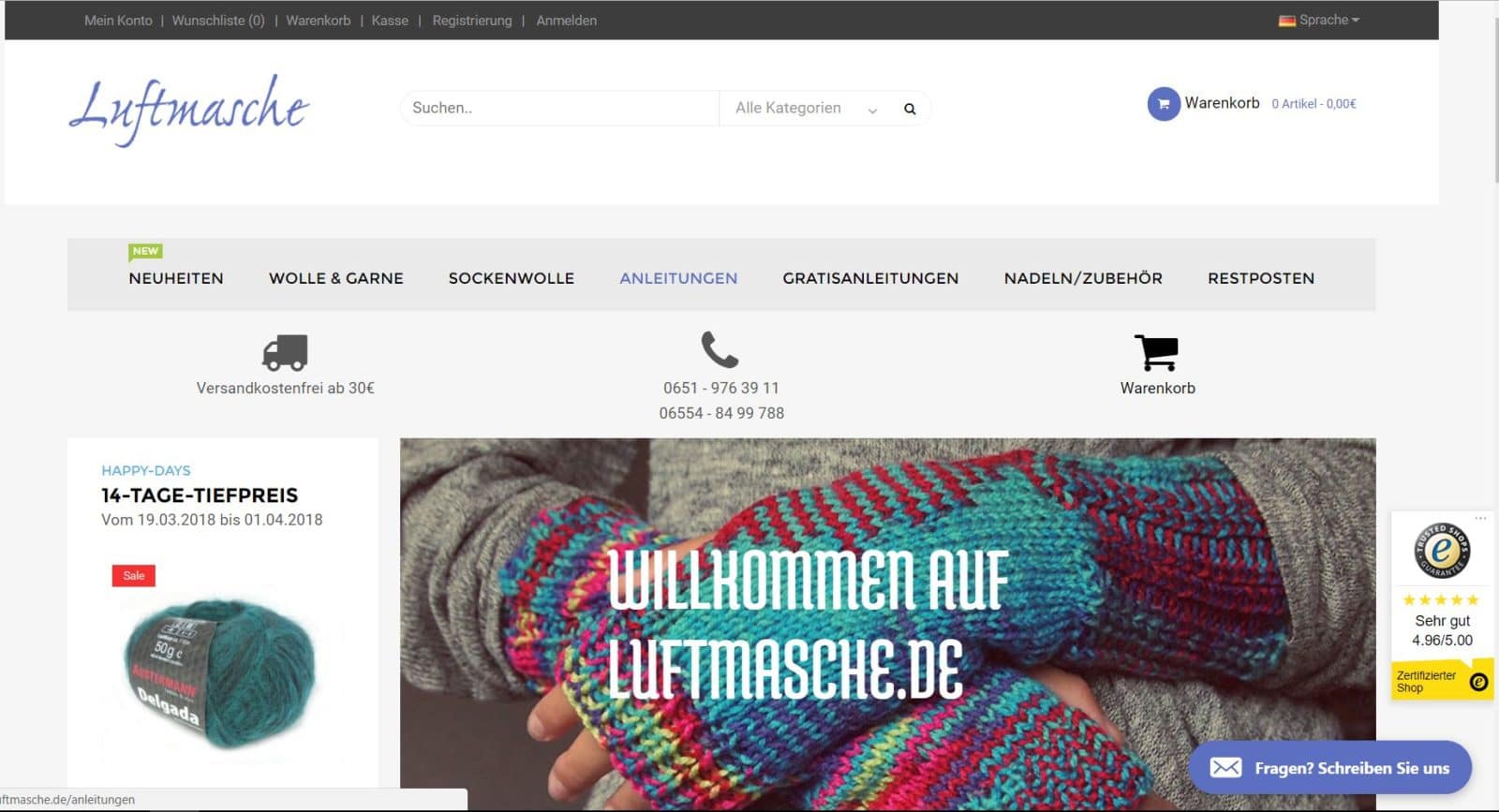Image resolution: width=1499 pixels, height=812 pixels.
Task: Click the Vom 19.03.2018 bis 01.04.2018 date text
Action: 212,520
